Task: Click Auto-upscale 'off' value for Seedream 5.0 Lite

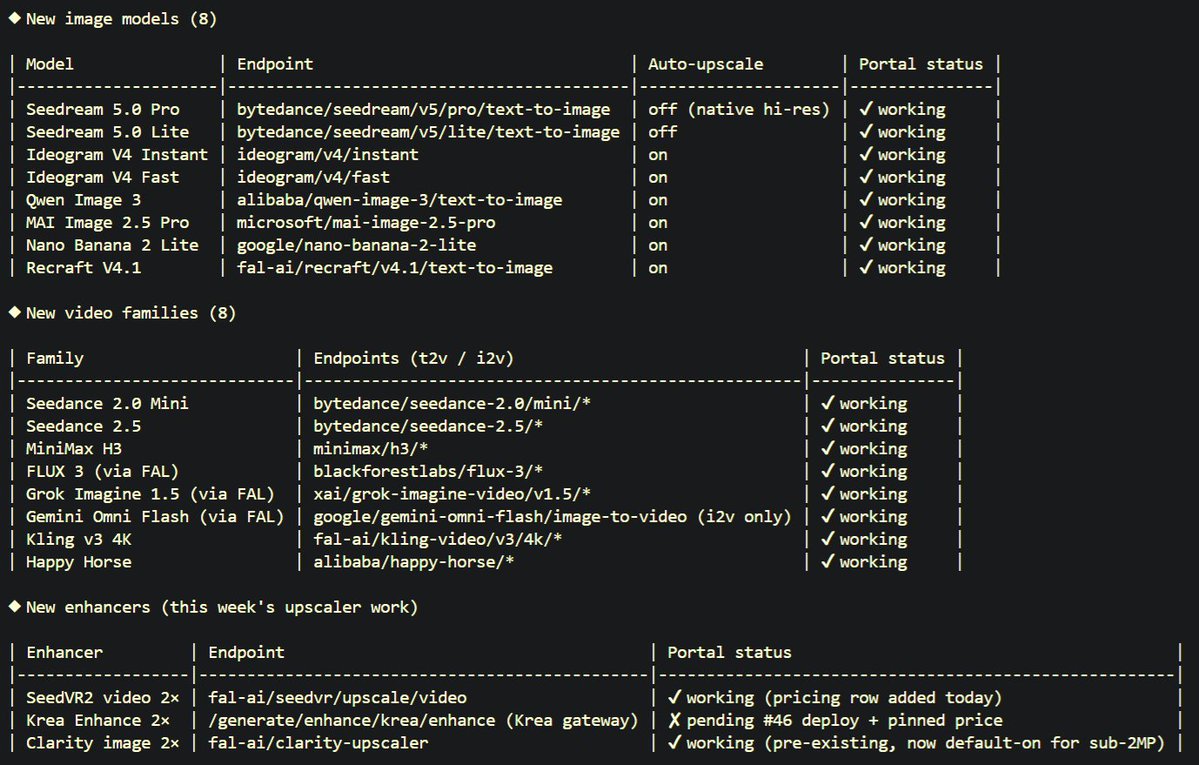Action: coord(662,132)
